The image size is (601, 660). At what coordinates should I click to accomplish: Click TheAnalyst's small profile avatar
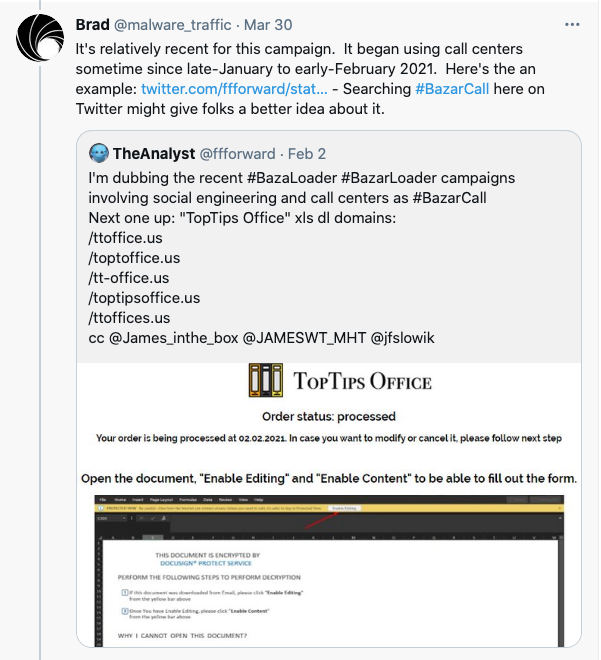point(98,153)
